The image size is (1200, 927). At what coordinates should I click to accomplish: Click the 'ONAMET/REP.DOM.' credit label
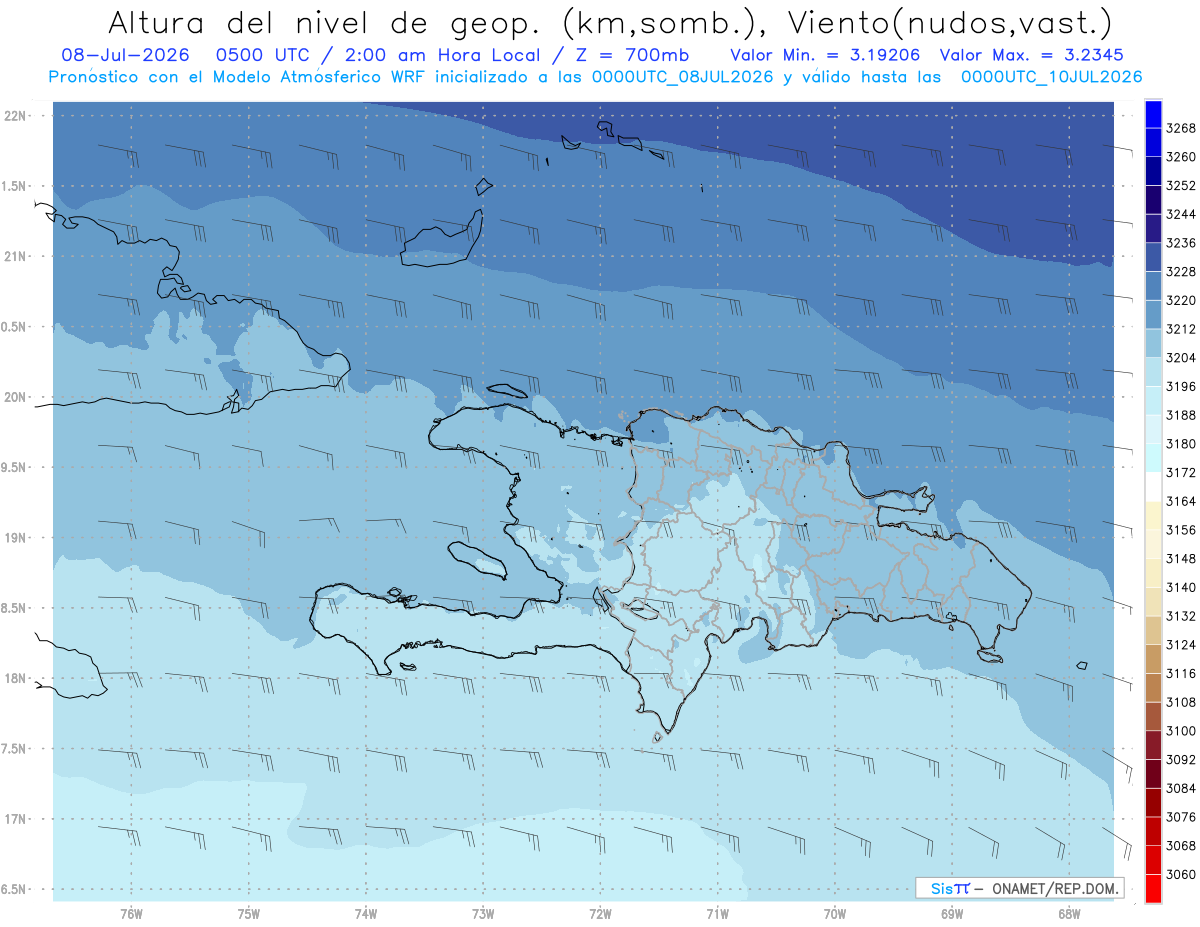point(1054,888)
